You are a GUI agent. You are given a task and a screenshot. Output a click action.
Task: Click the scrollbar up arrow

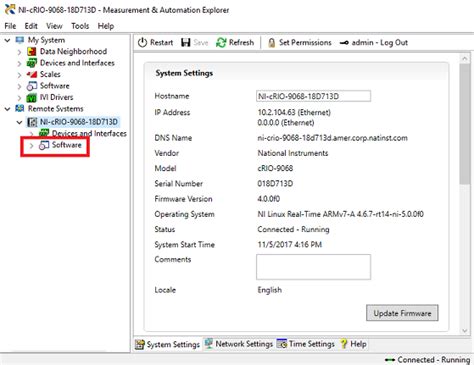465,59
